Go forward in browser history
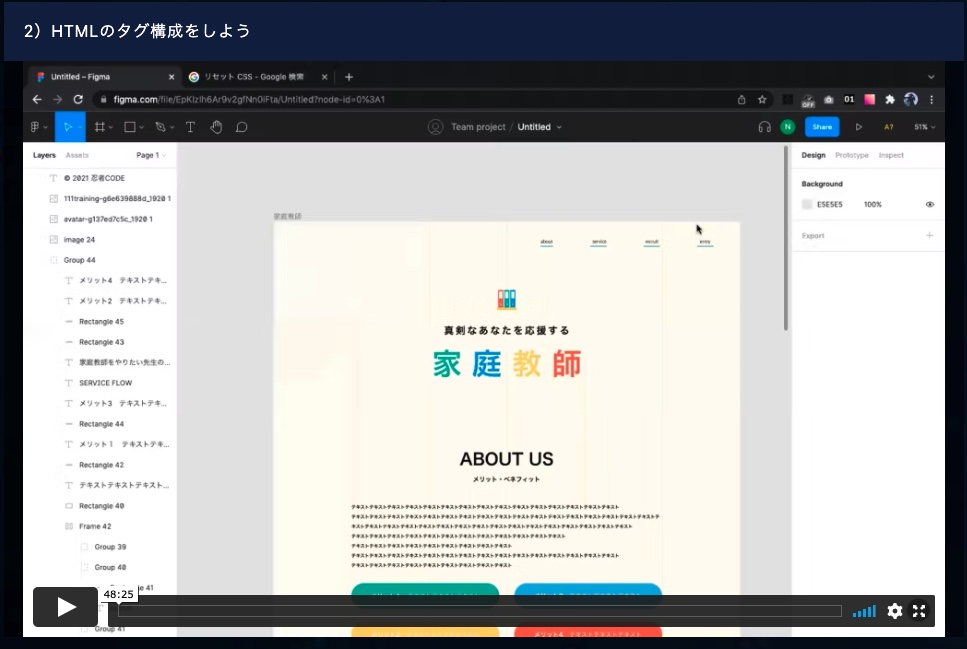 57,99
